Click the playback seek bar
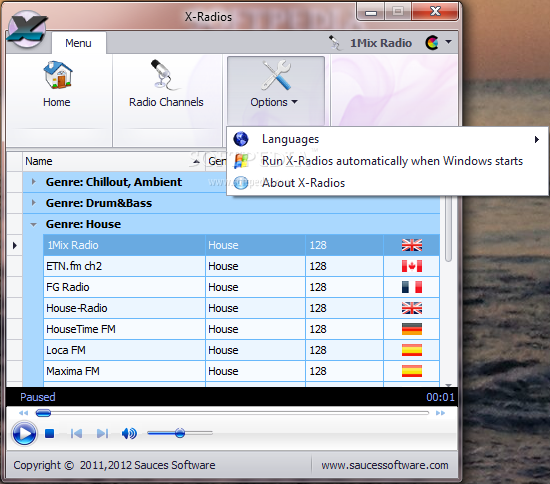Viewport: 550px width, 484px height. pos(232,413)
